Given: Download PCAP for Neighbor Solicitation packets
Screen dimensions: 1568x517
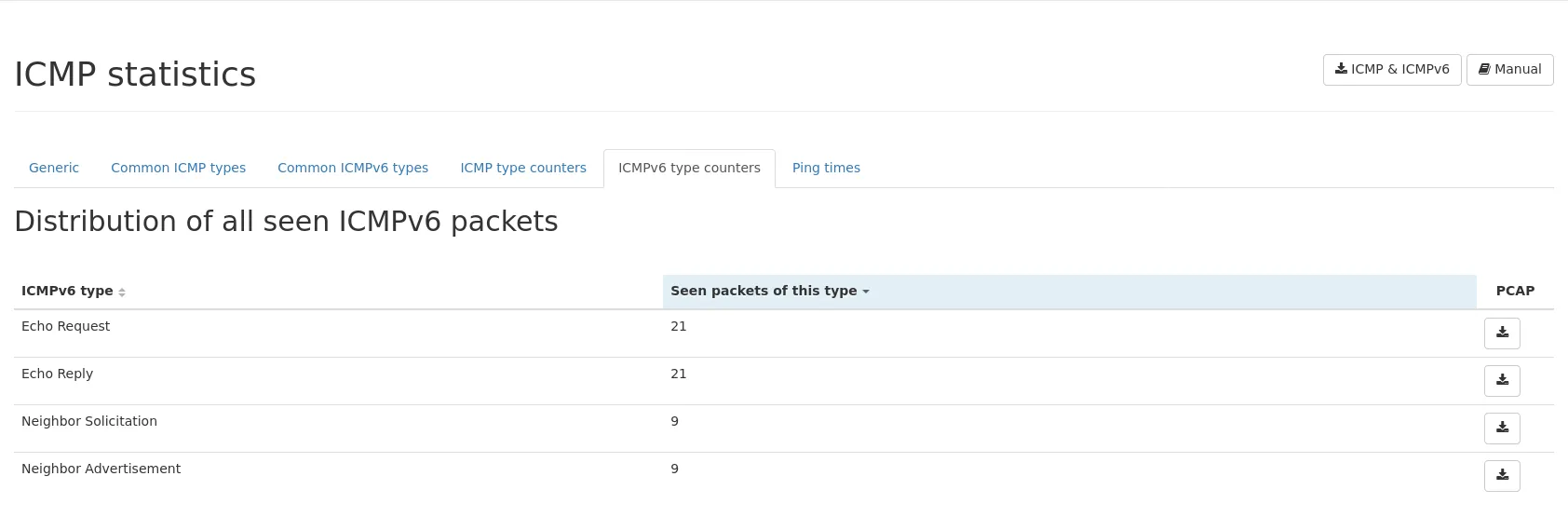Looking at the screenshot, I should click(1501, 429).
